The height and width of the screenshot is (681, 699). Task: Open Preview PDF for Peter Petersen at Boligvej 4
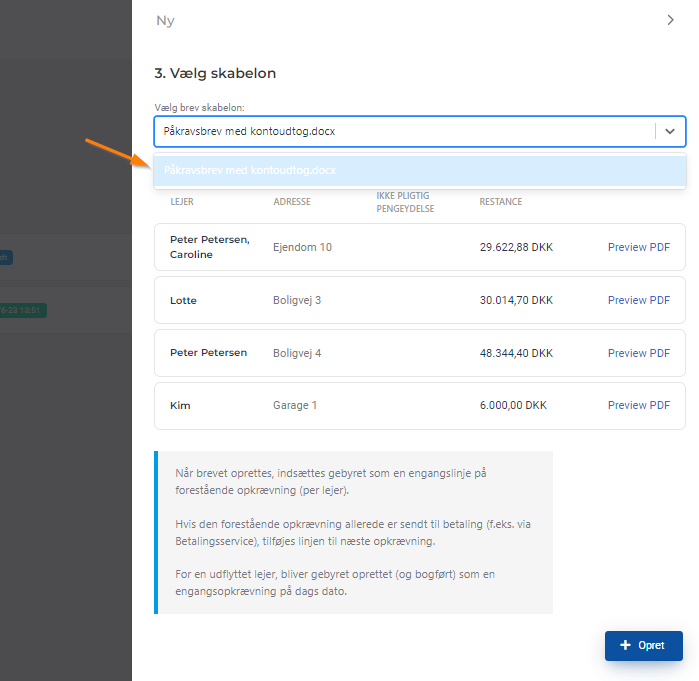[x=638, y=353]
